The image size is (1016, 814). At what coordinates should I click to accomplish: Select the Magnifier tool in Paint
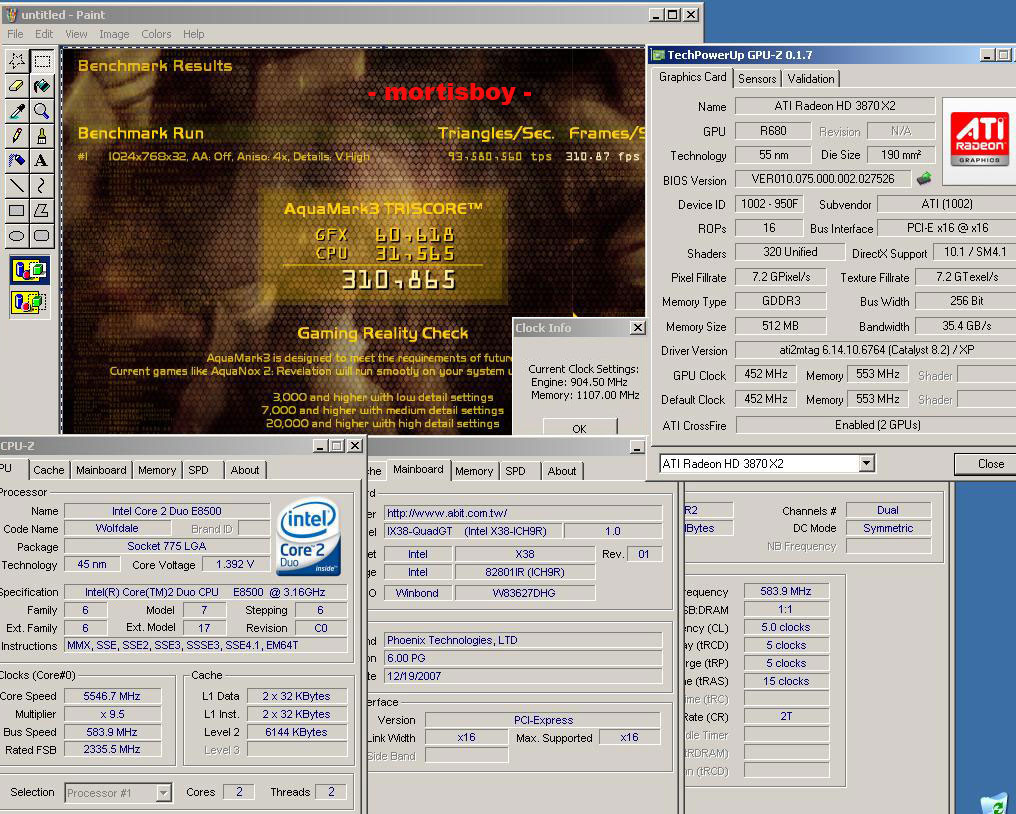(x=42, y=111)
